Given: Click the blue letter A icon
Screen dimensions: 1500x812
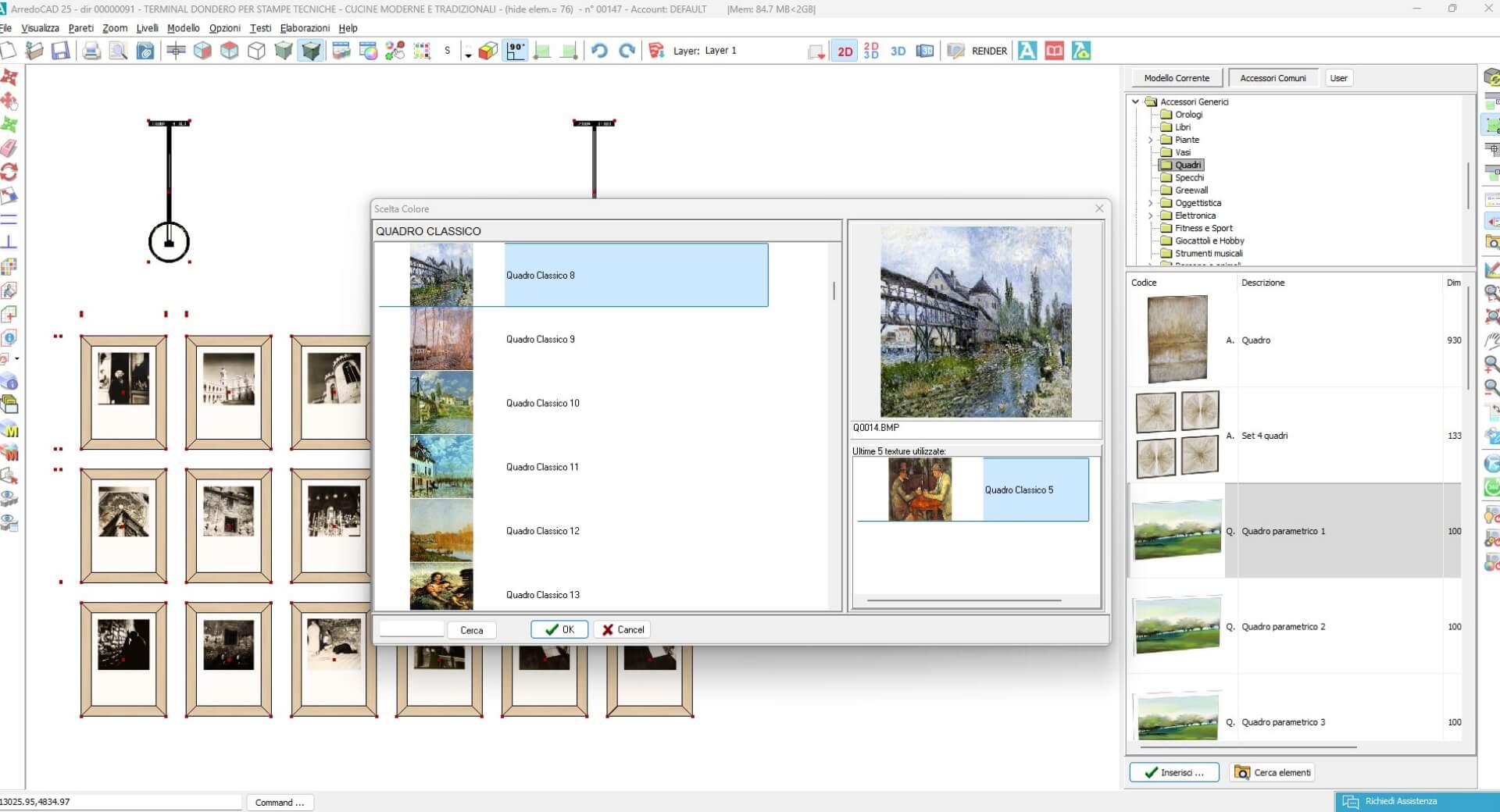Looking at the screenshot, I should point(1027,51).
